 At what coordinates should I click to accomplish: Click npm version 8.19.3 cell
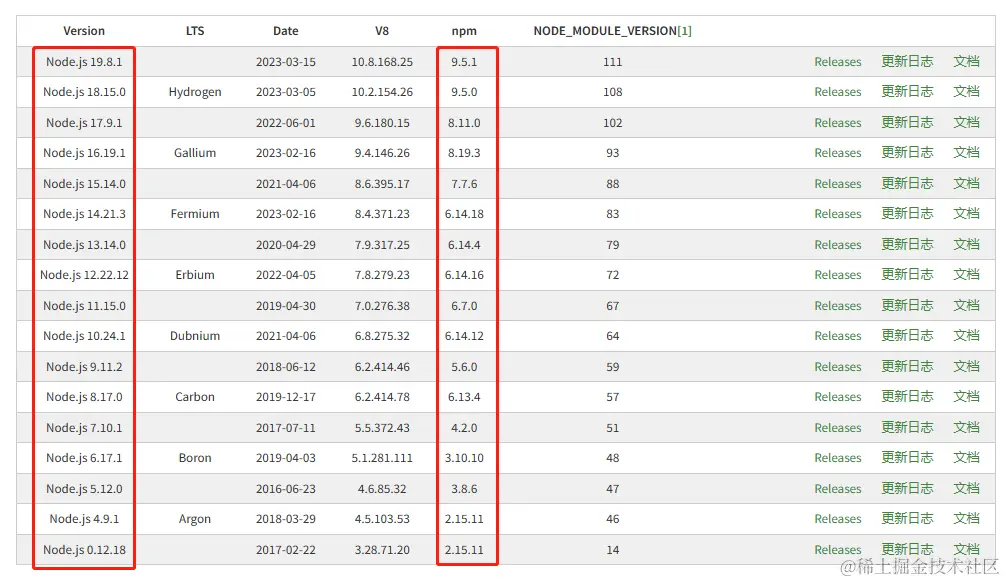point(464,153)
